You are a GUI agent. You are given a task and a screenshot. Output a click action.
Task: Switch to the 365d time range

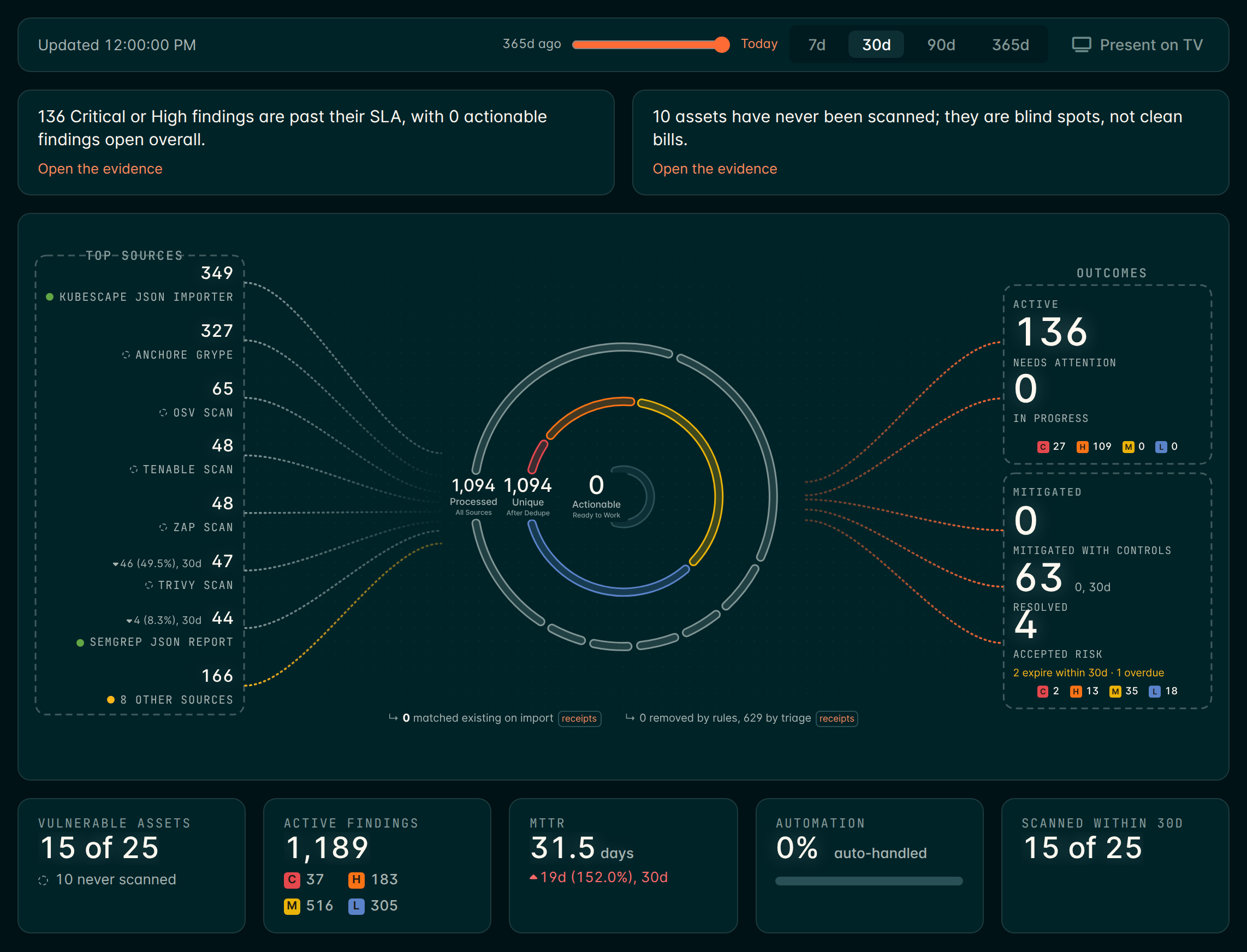[x=1010, y=45]
